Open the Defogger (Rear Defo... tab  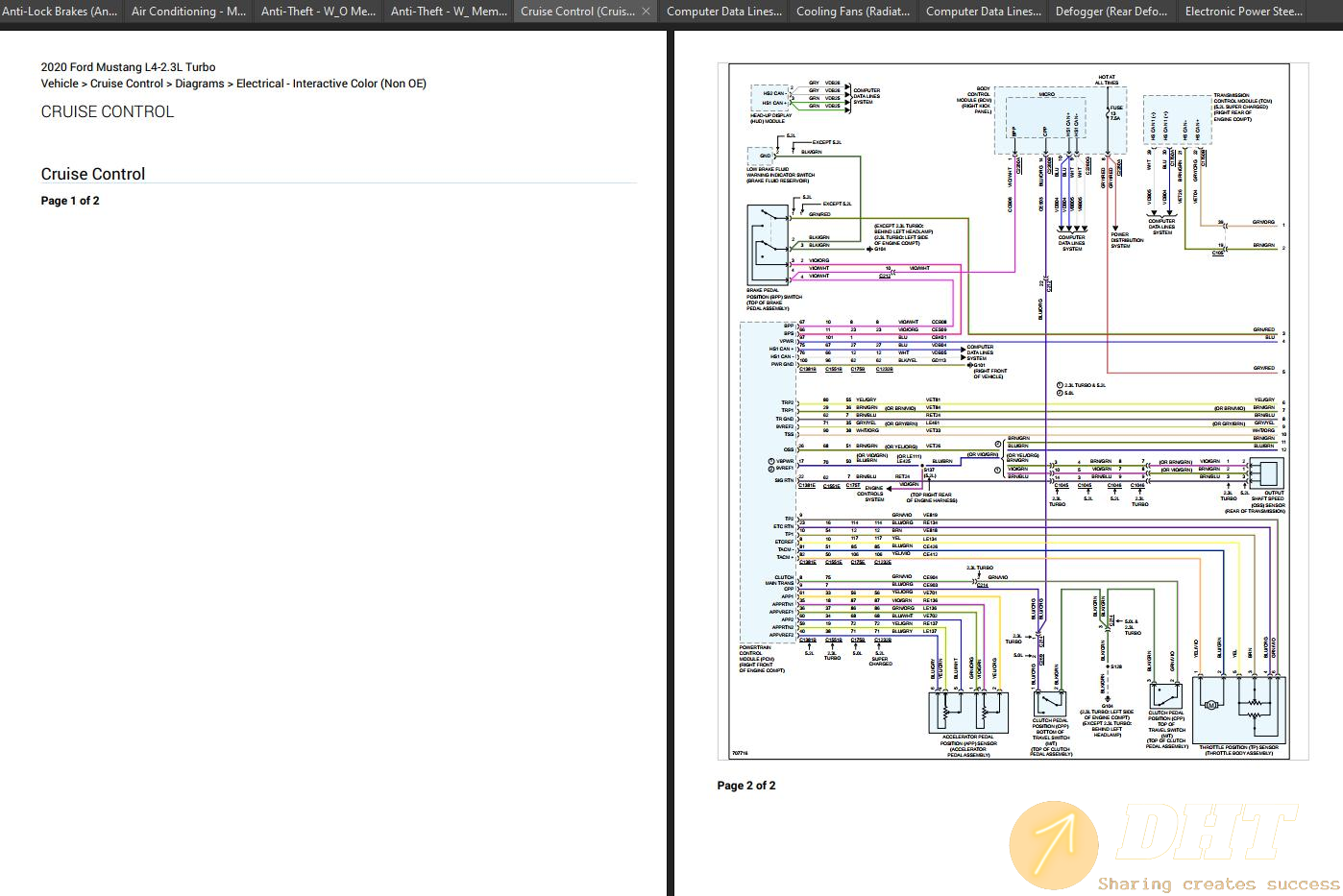tap(1111, 12)
